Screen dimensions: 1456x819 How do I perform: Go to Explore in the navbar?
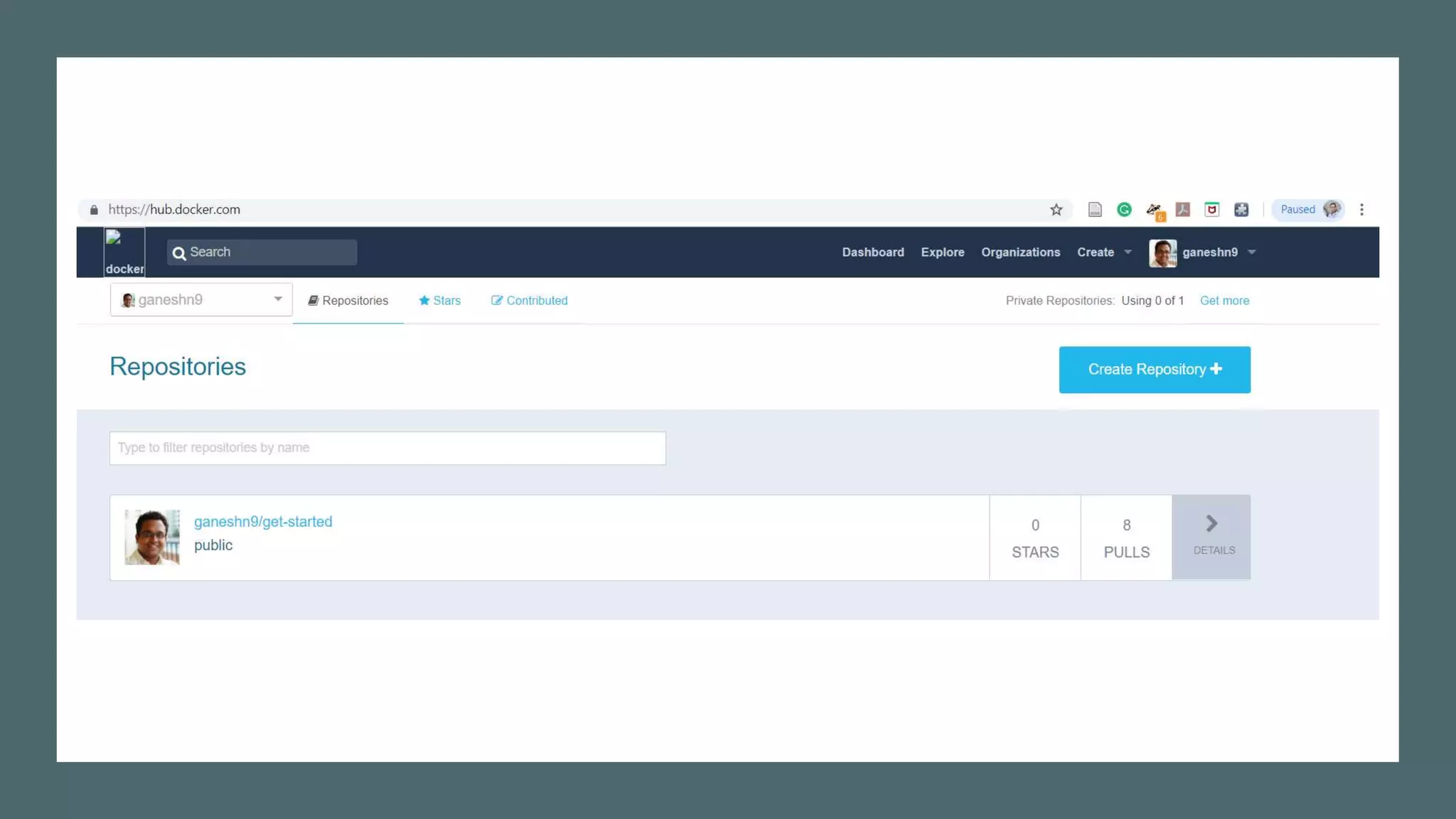pos(943,252)
